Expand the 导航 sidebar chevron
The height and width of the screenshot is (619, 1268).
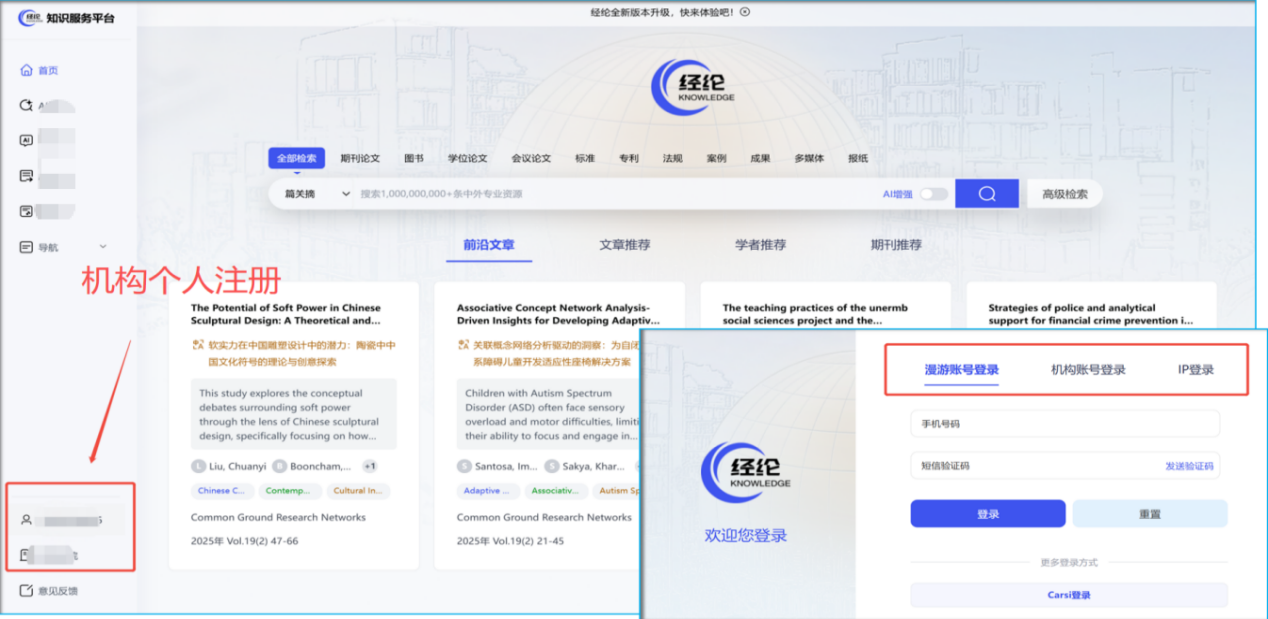coord(102,247)
